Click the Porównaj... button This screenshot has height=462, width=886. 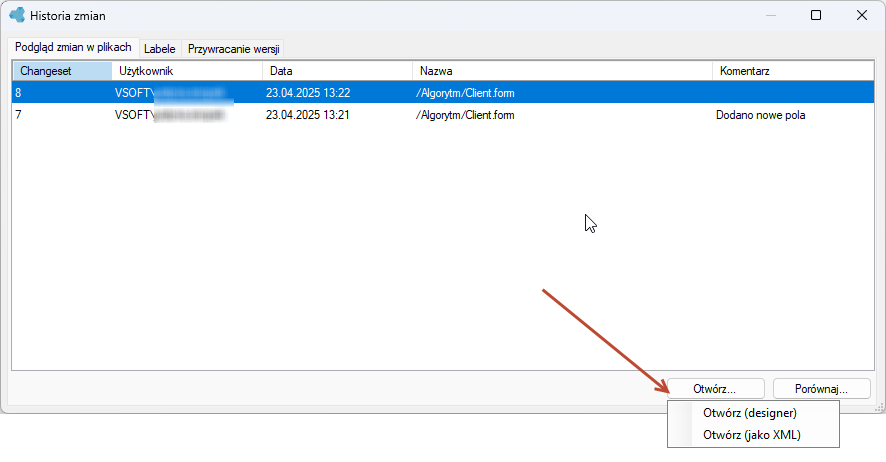pos(821,389)
